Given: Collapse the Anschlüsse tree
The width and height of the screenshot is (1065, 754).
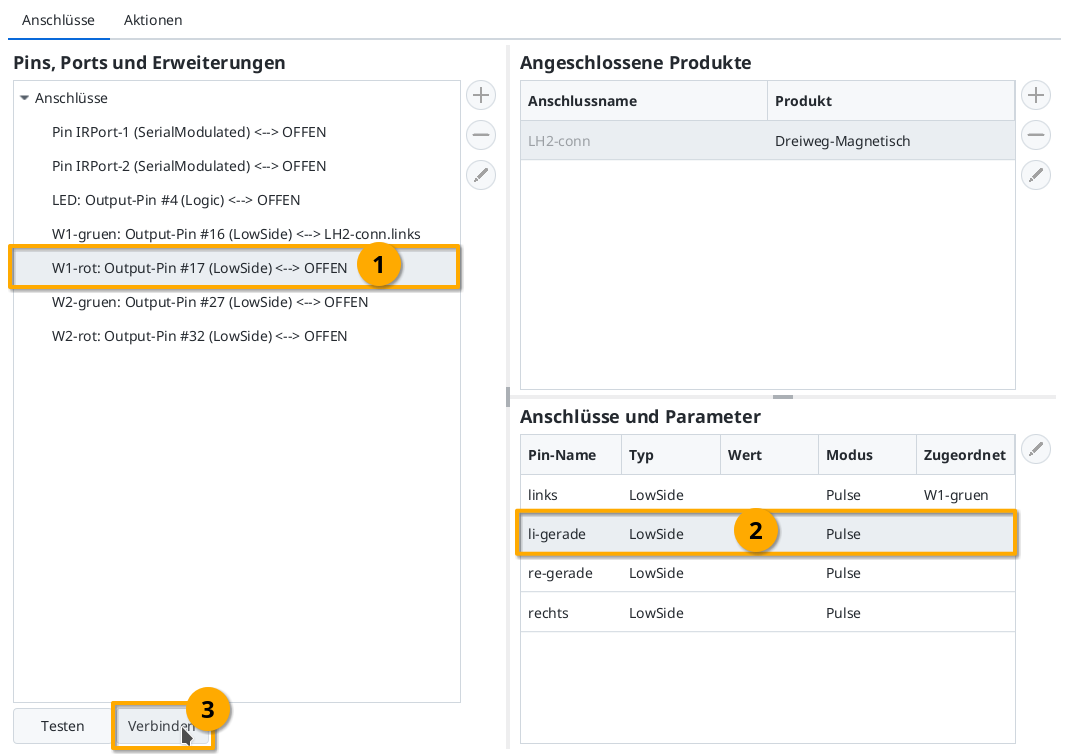Looking at the screenshot, I should 25,98.
